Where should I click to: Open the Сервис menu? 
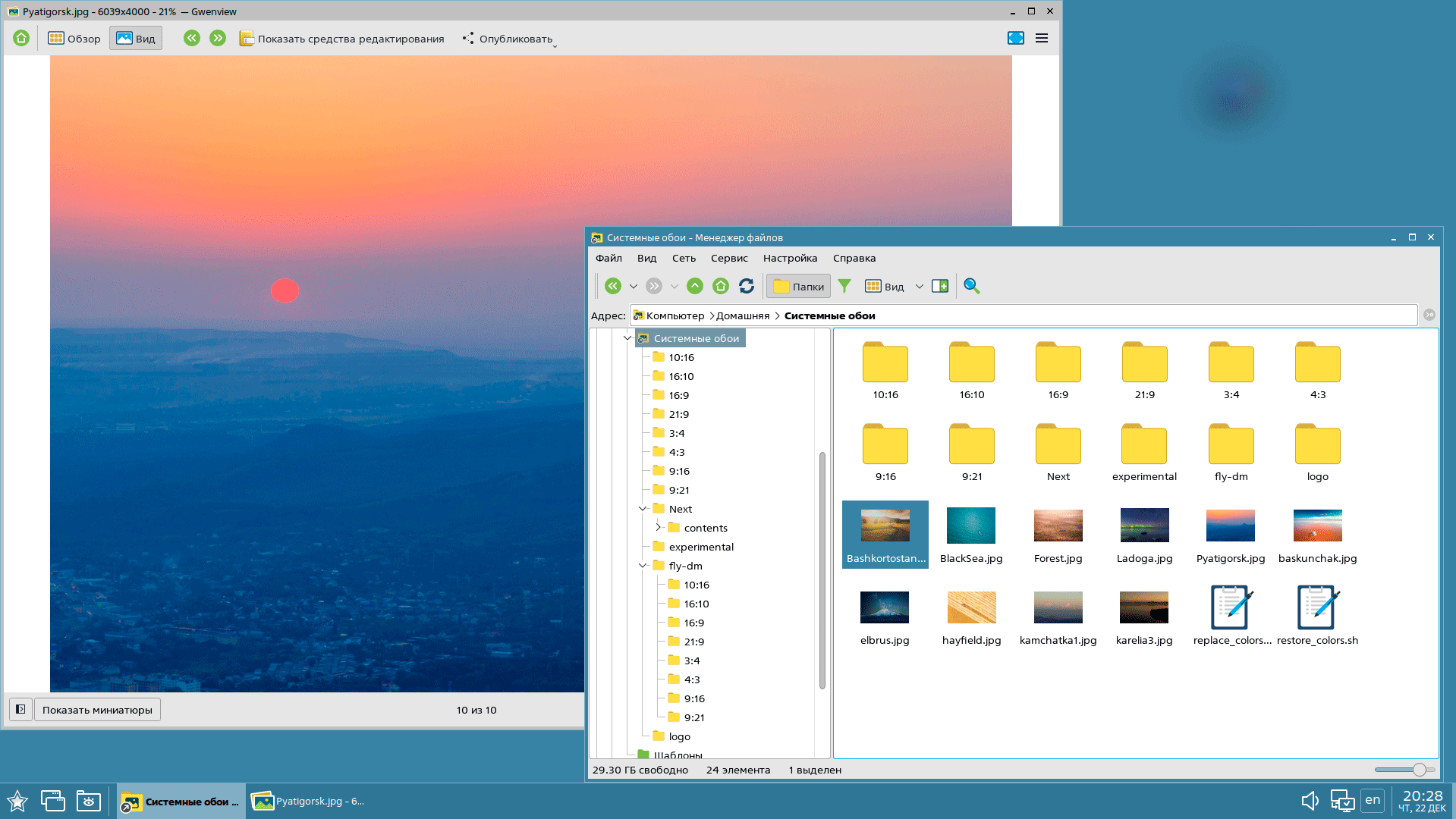click(x=728, y=258)
